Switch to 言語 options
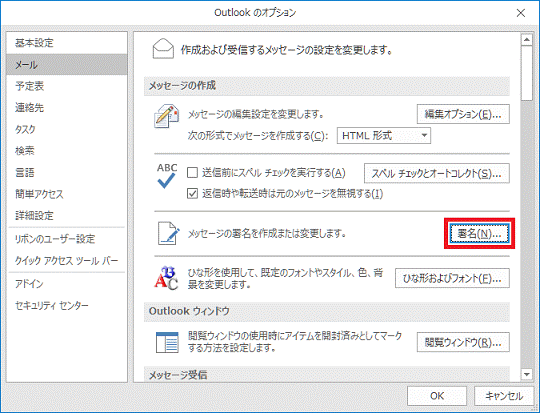 67,172
